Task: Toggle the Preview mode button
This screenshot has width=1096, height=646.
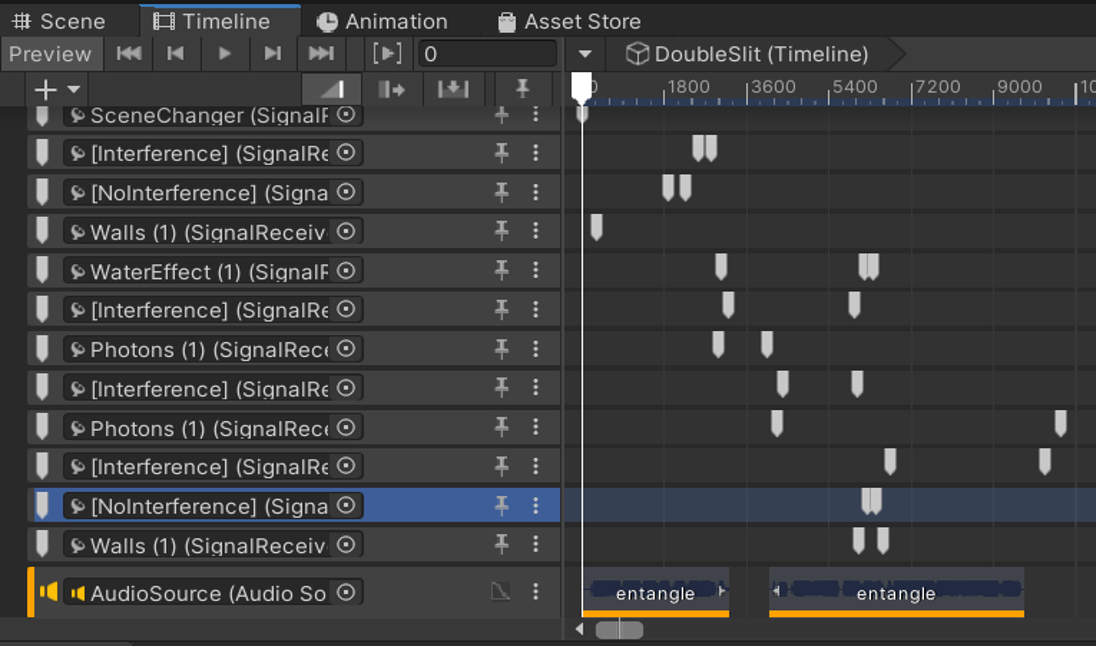Action: coord(50,54)
